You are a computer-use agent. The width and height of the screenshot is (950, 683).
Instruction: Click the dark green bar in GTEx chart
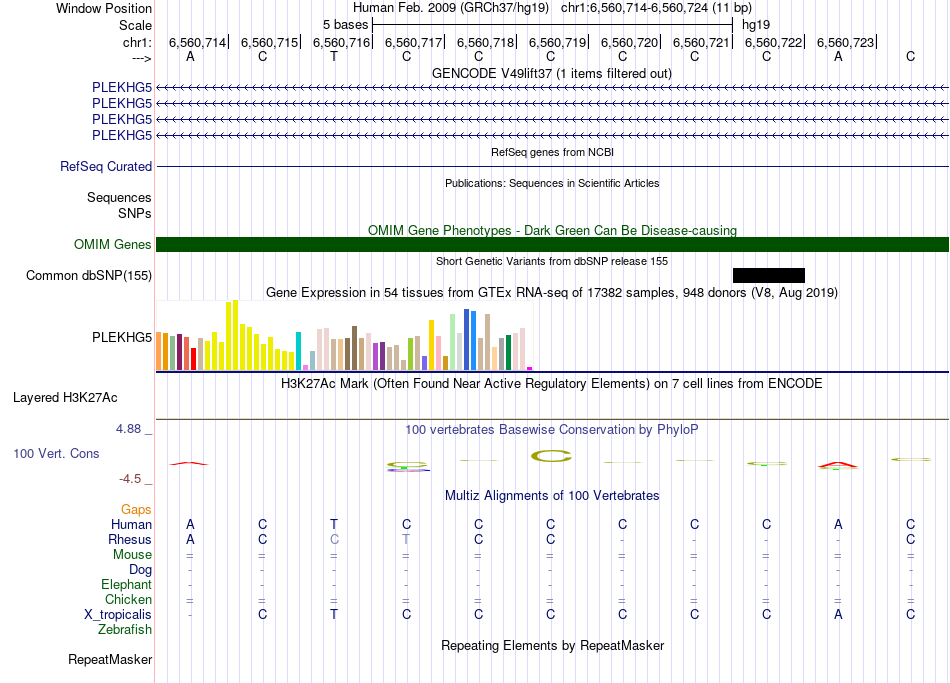point(508,352)
